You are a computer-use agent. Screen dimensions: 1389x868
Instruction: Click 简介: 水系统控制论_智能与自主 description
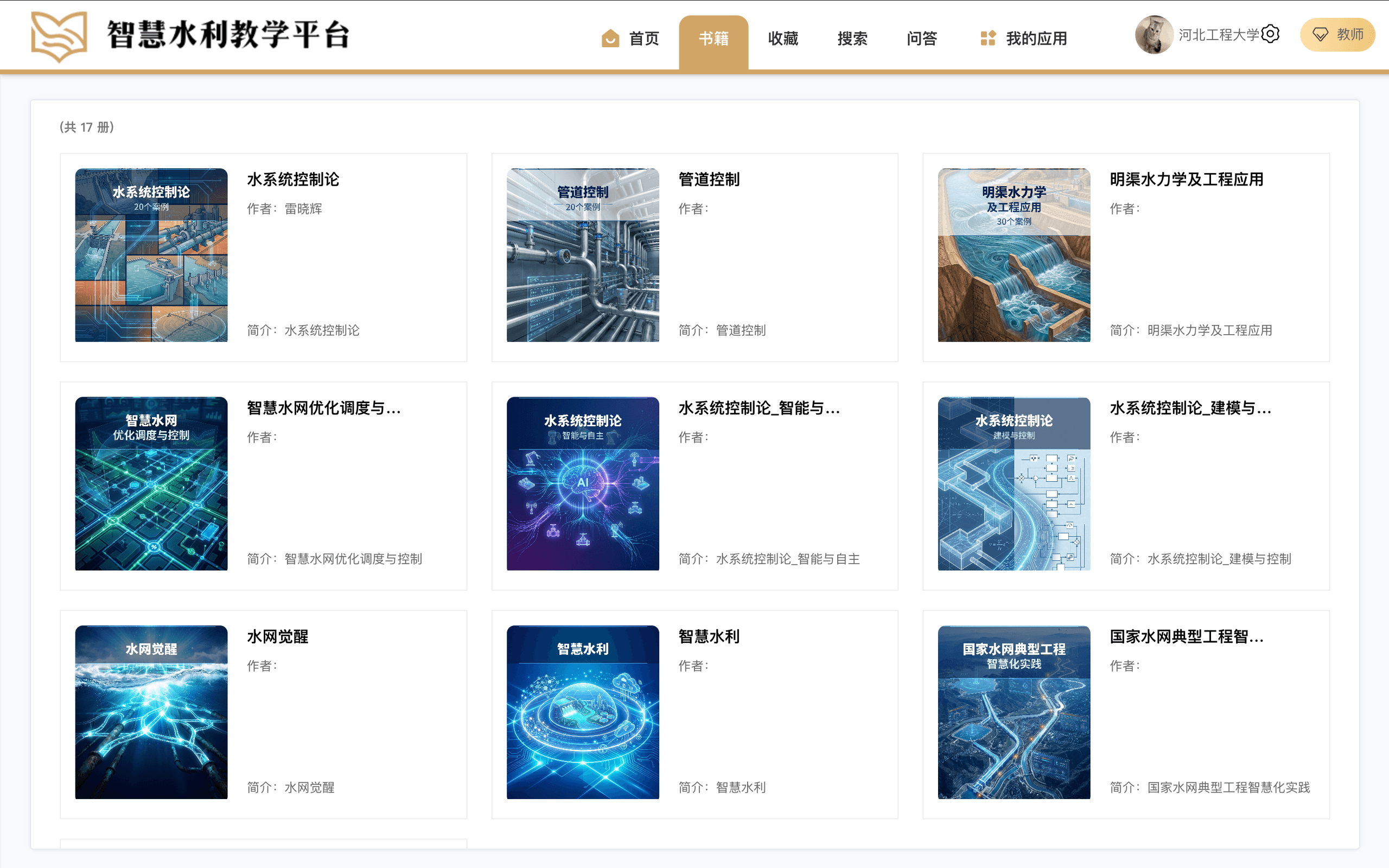tap(769, 559)
